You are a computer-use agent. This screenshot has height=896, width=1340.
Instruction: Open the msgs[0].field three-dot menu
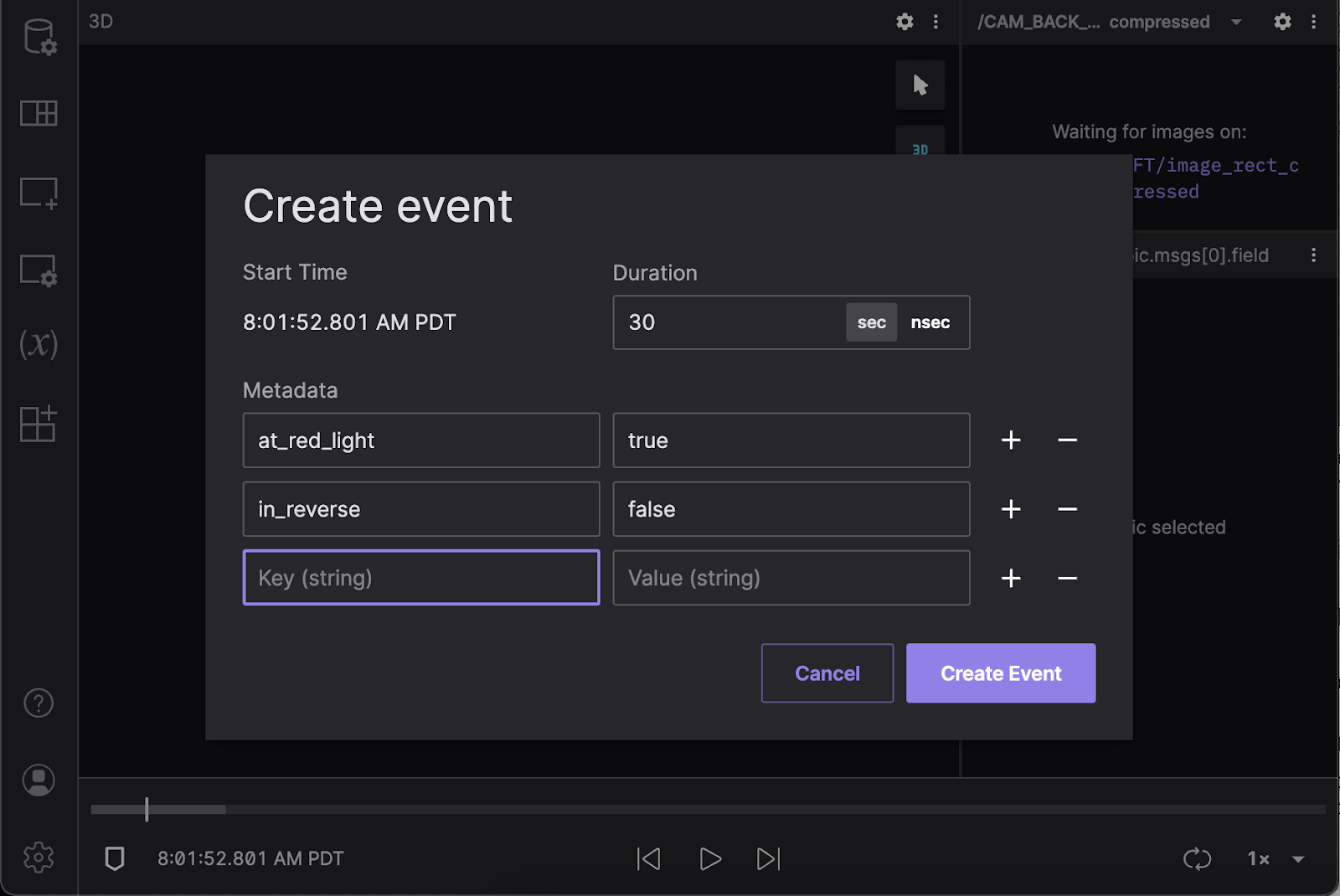click(1314, 255)
